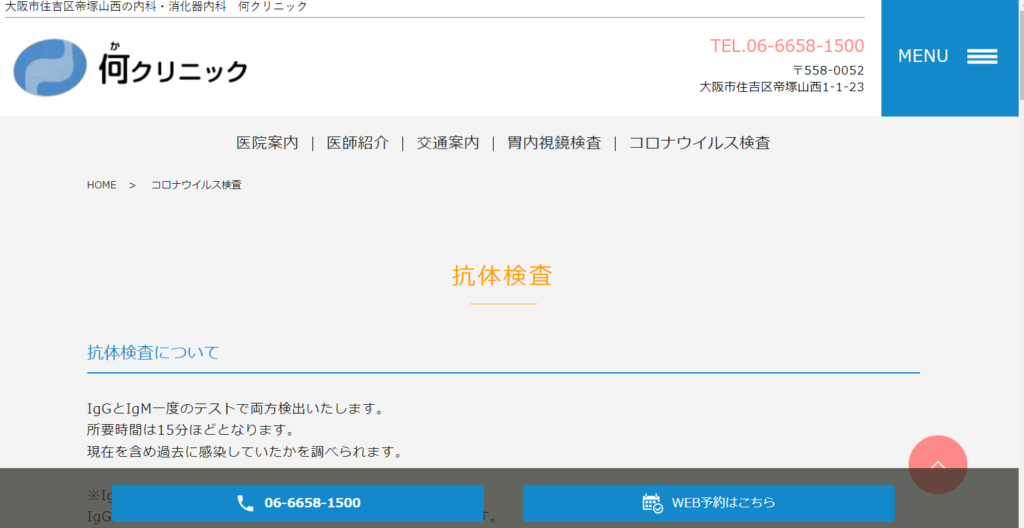Click the HOME breadcrumb link

(102, 185)
